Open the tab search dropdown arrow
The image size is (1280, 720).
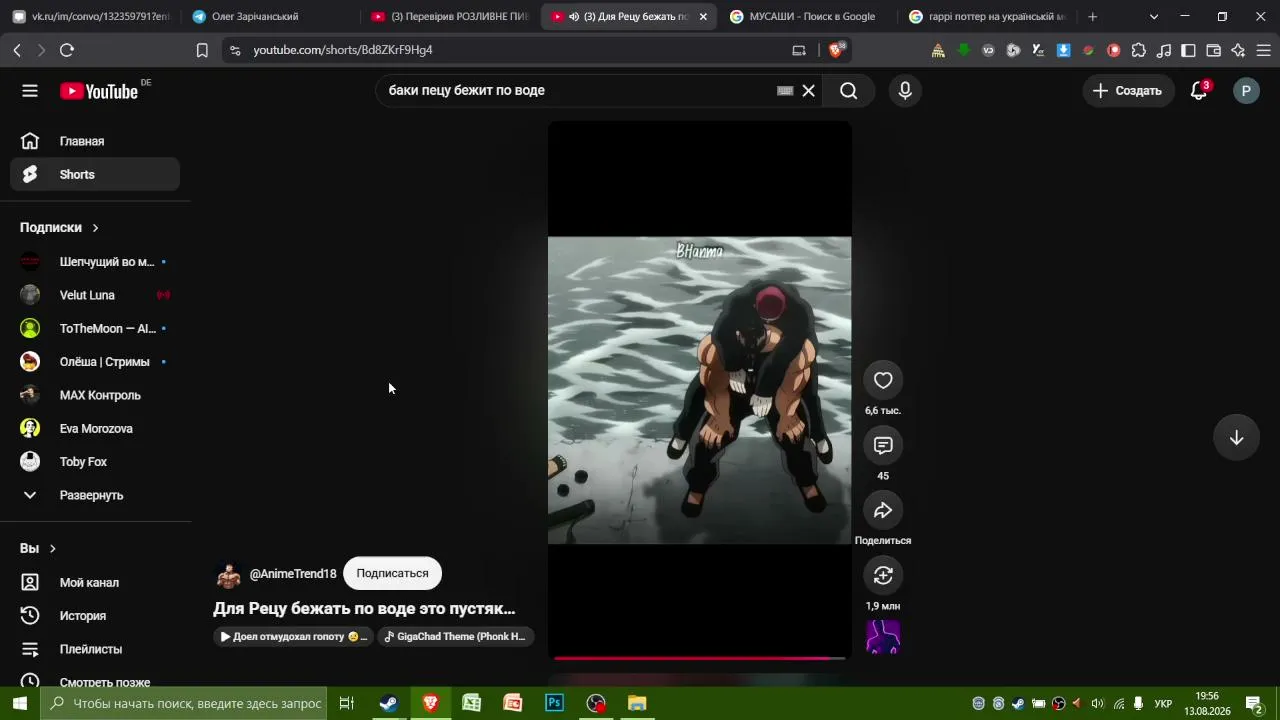coord(1154,17)
